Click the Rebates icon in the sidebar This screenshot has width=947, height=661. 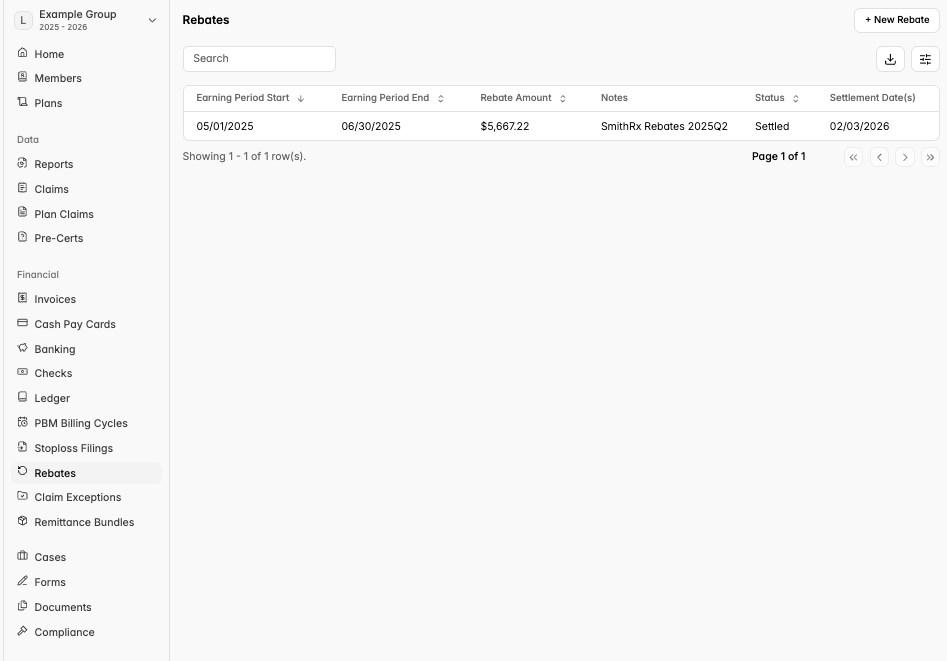point(22,471)
